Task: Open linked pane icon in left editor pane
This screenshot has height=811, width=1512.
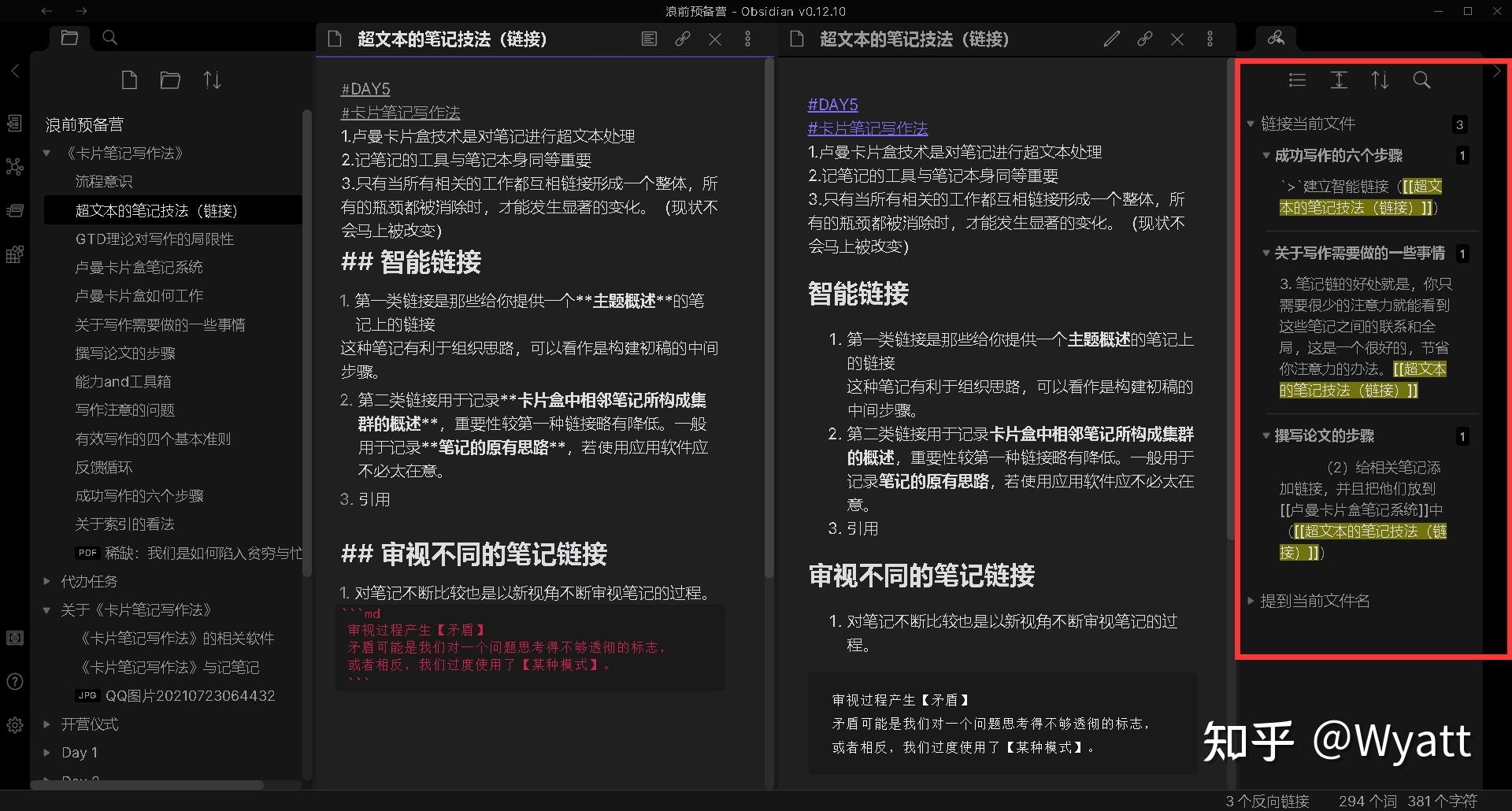Action: (682, 39)
